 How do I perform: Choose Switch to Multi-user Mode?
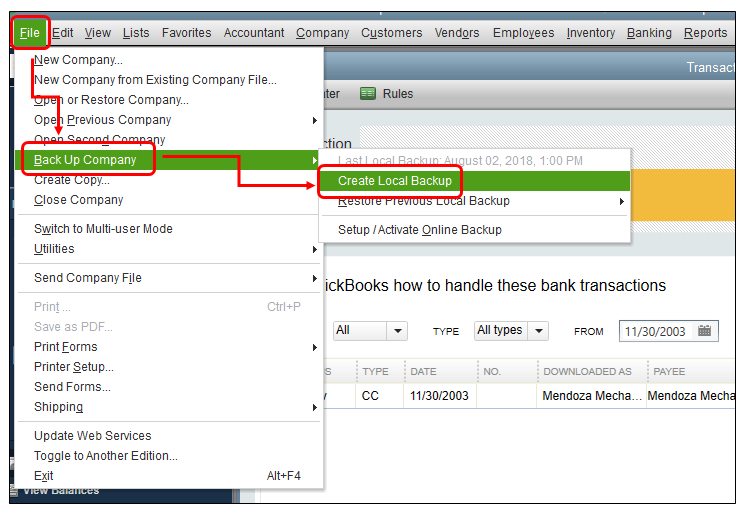[169, 229]
